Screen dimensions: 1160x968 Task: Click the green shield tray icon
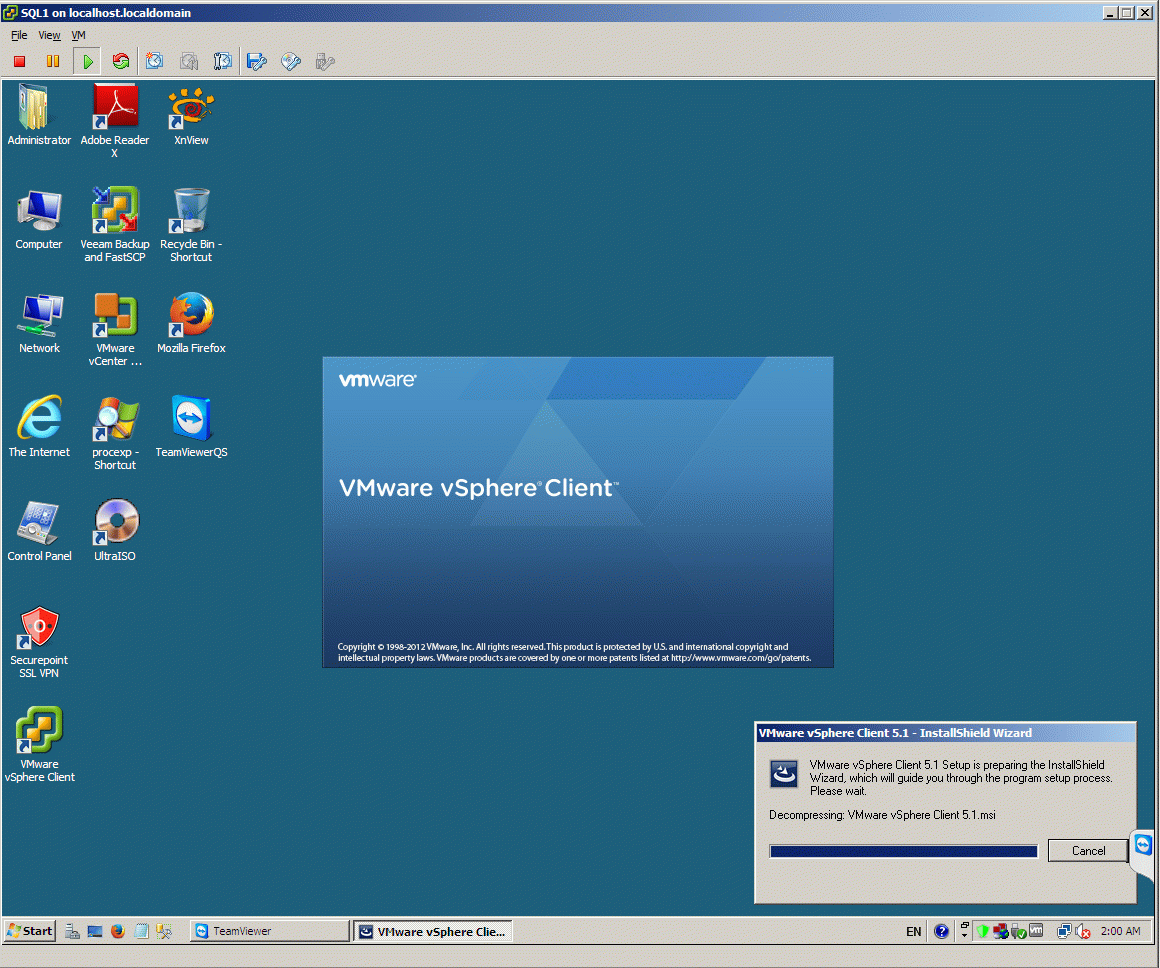click(x=983, y=931)
